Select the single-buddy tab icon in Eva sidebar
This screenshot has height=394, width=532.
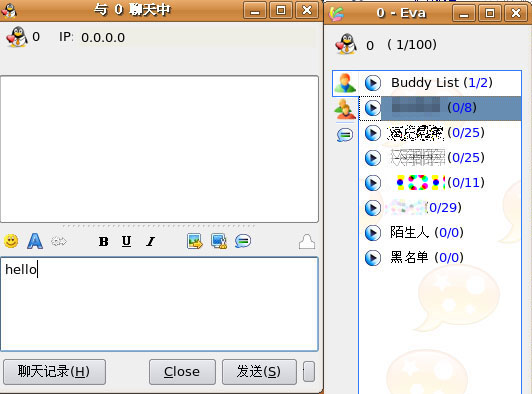coord(345,83)
